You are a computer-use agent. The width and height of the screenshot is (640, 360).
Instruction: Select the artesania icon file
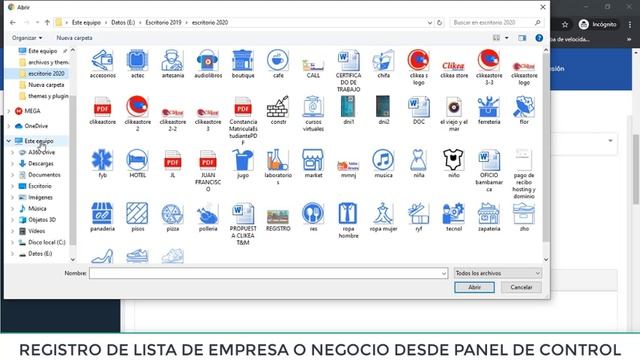coord(173,64)
